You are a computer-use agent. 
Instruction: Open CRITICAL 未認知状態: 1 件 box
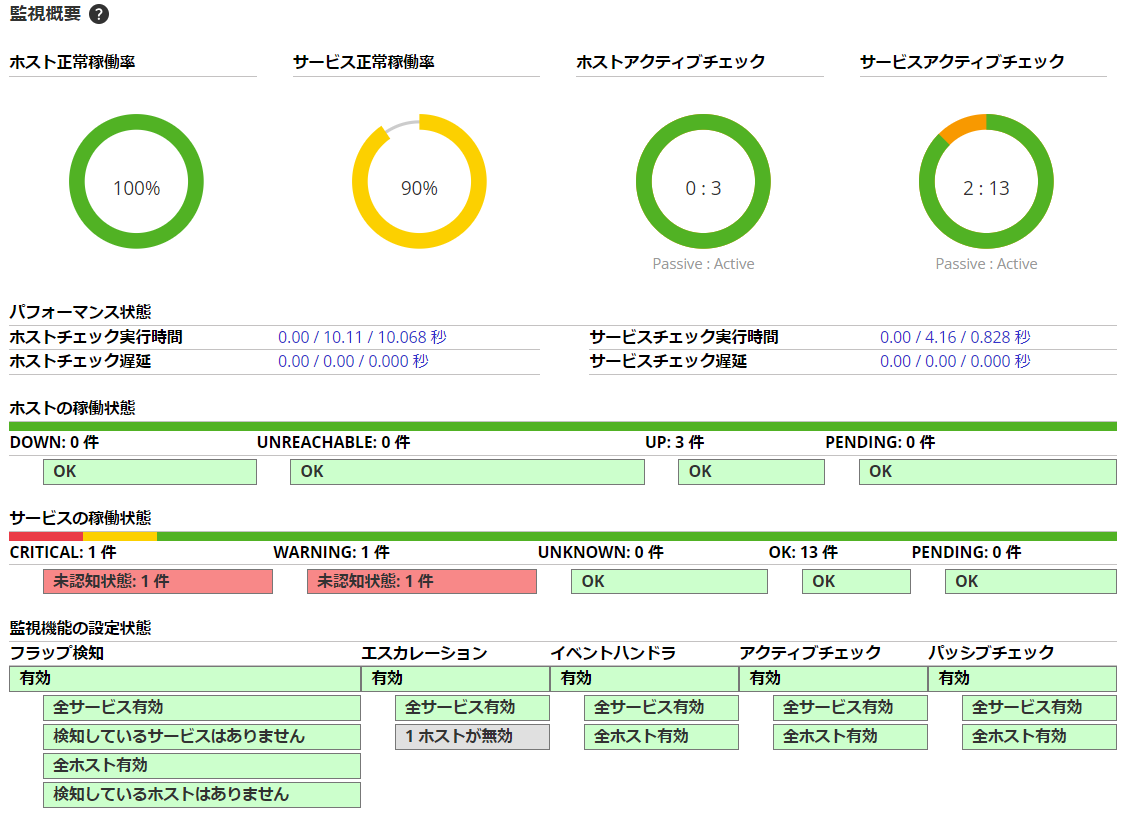(157, 581)
